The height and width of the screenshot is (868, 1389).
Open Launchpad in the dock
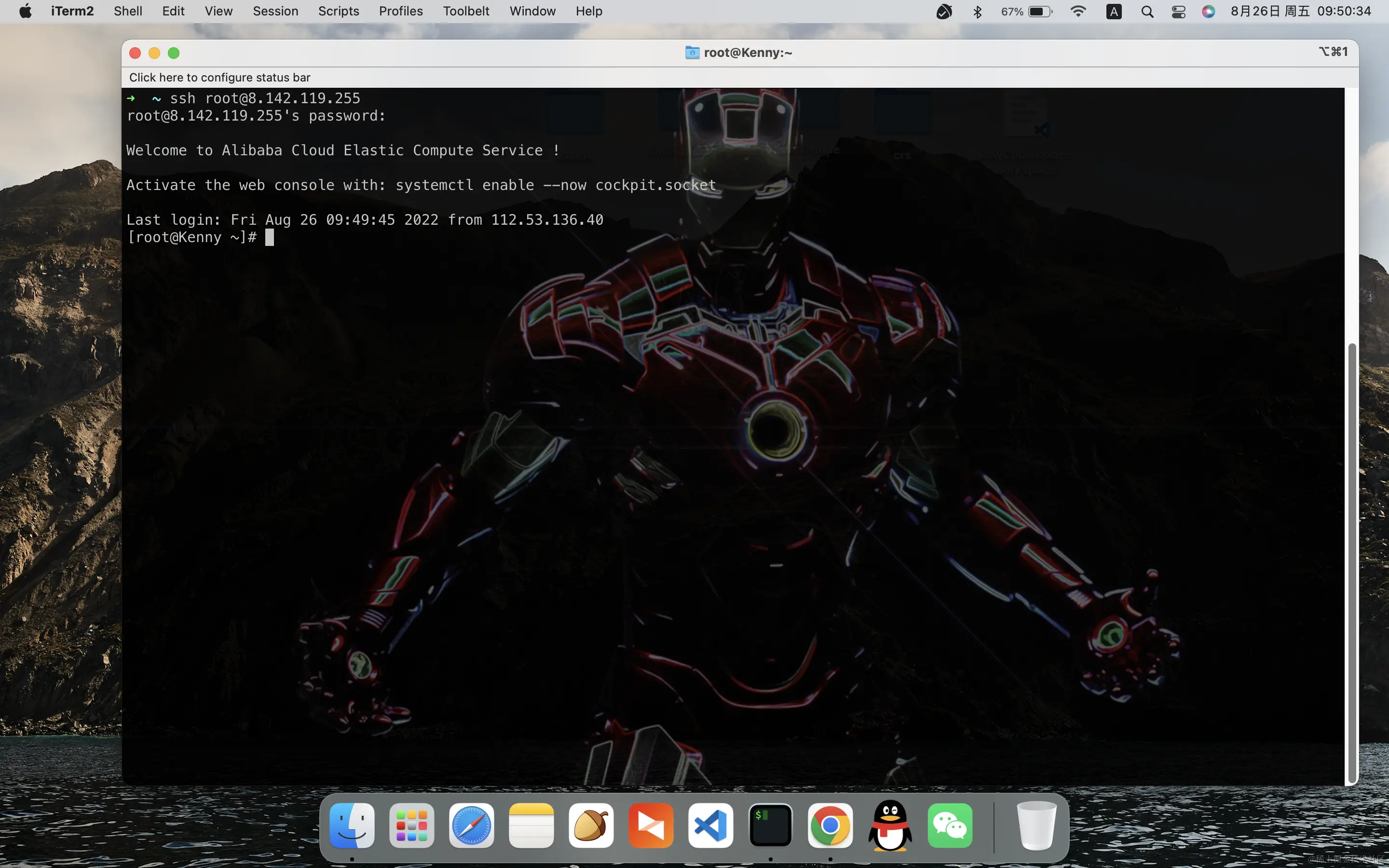point(411,826)
